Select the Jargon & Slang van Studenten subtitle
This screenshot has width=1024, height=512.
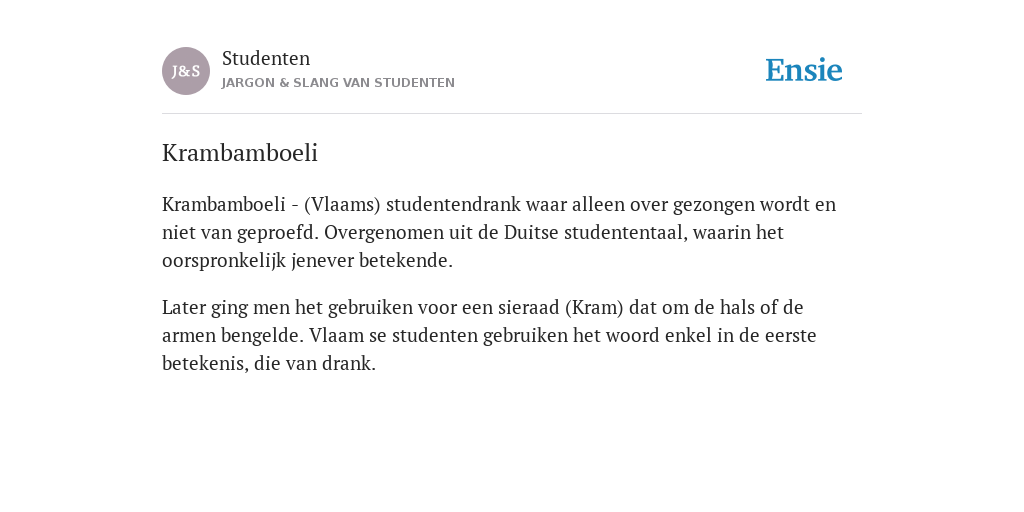click(338, 83)
